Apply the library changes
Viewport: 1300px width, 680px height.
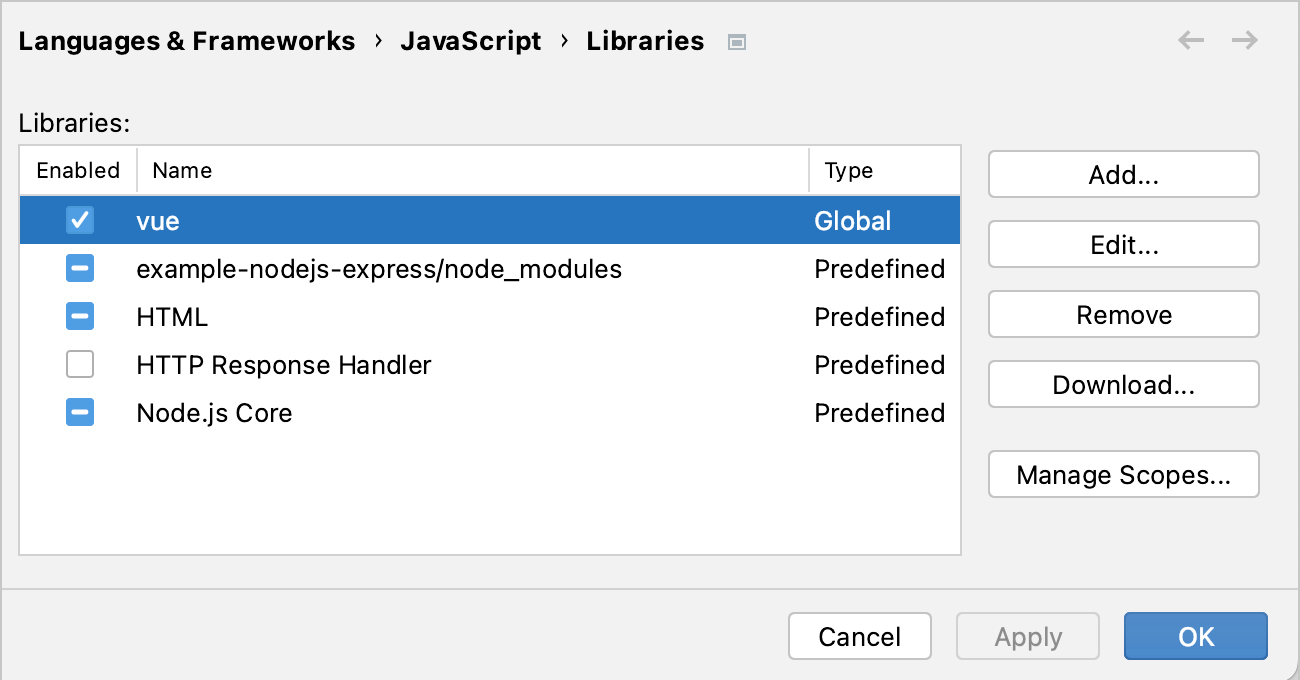[1027, 636]
